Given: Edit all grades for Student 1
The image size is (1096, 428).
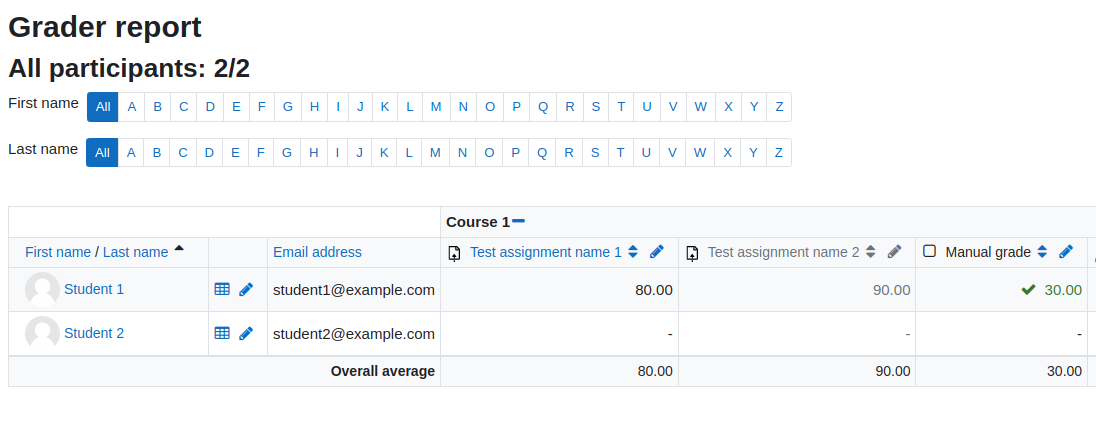Looking at the screenshot, I should [x=245, y=290].
